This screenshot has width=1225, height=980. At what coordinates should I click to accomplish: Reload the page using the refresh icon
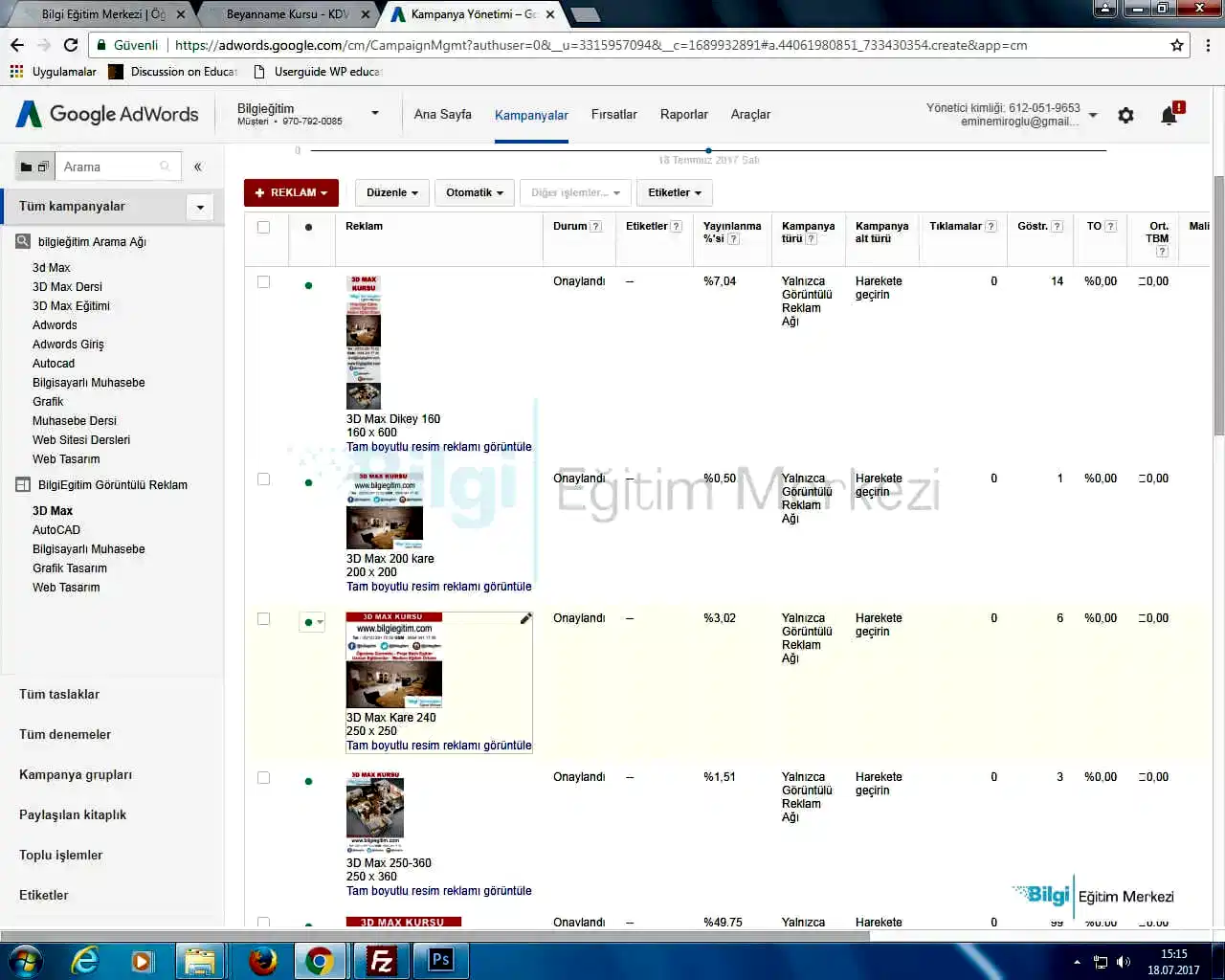pos(71,45)
